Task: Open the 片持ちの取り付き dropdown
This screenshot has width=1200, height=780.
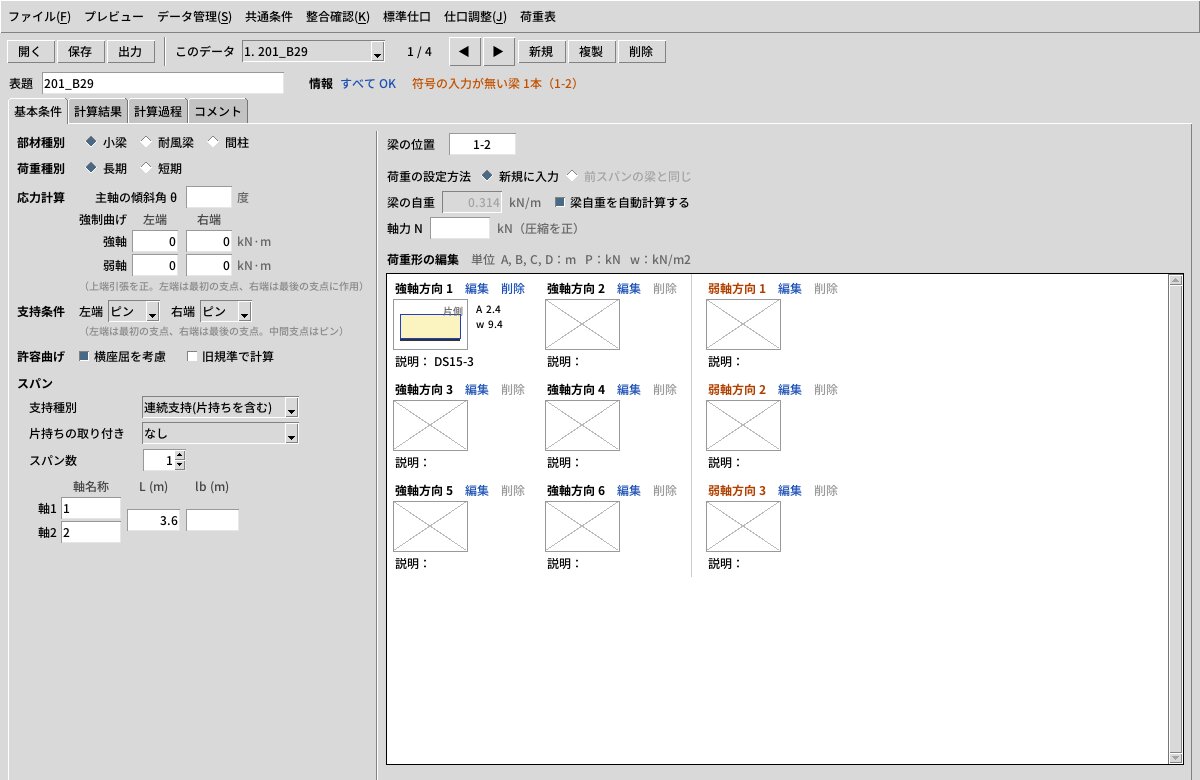Action: coord(220,434)
